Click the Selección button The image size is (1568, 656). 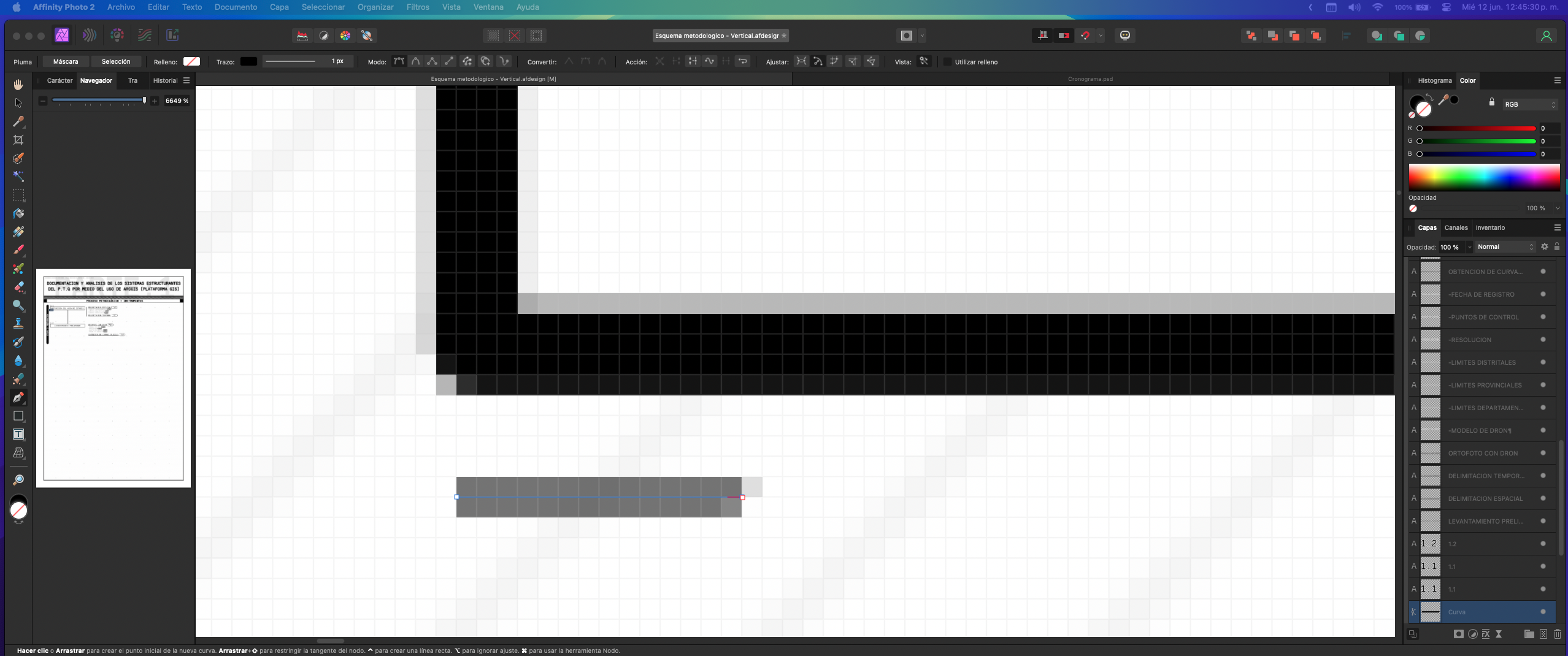pyautogui.click(x=116, y=61)
